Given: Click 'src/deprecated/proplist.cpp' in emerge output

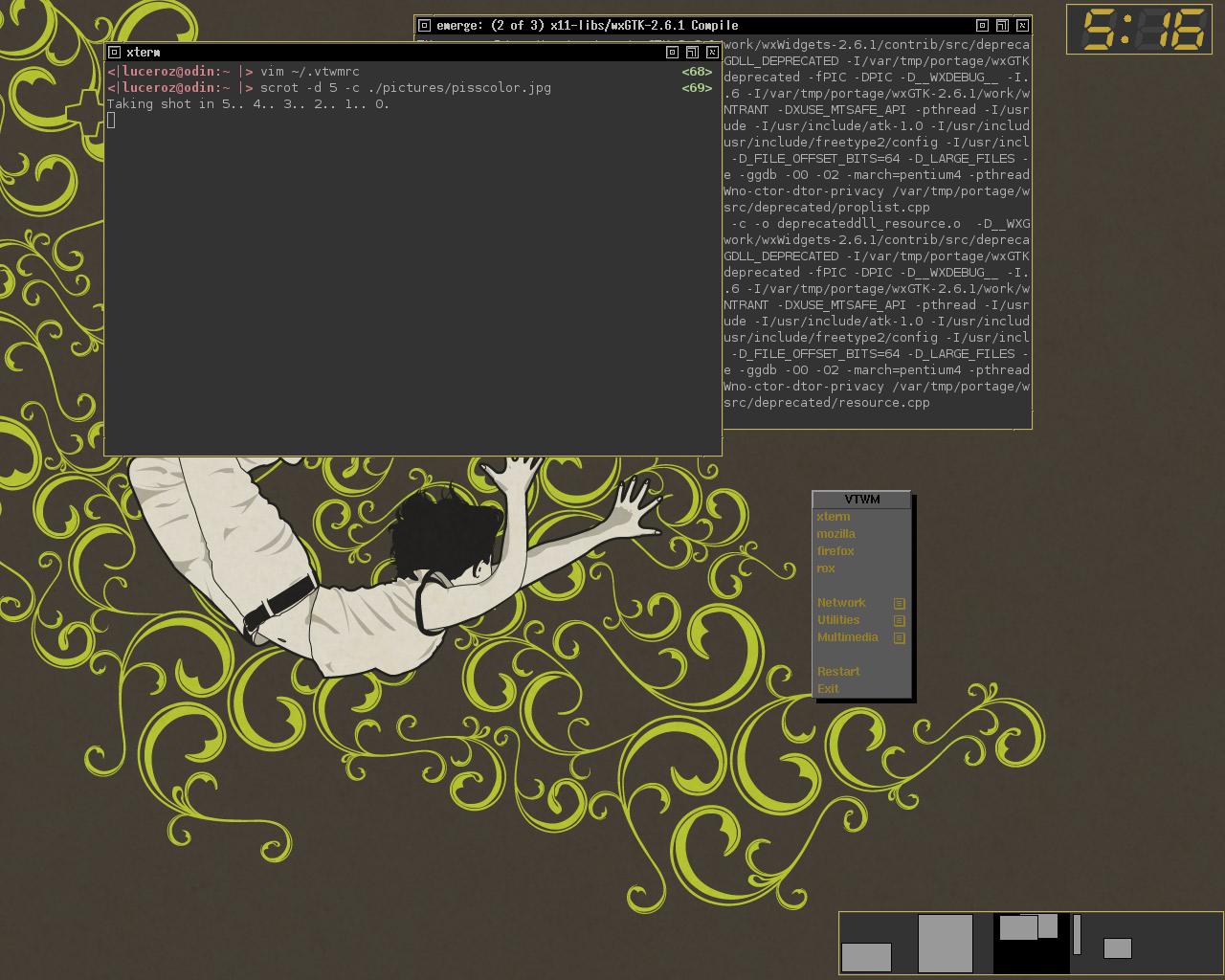Looking at the screenshot, I should click(x=827, y=208).
